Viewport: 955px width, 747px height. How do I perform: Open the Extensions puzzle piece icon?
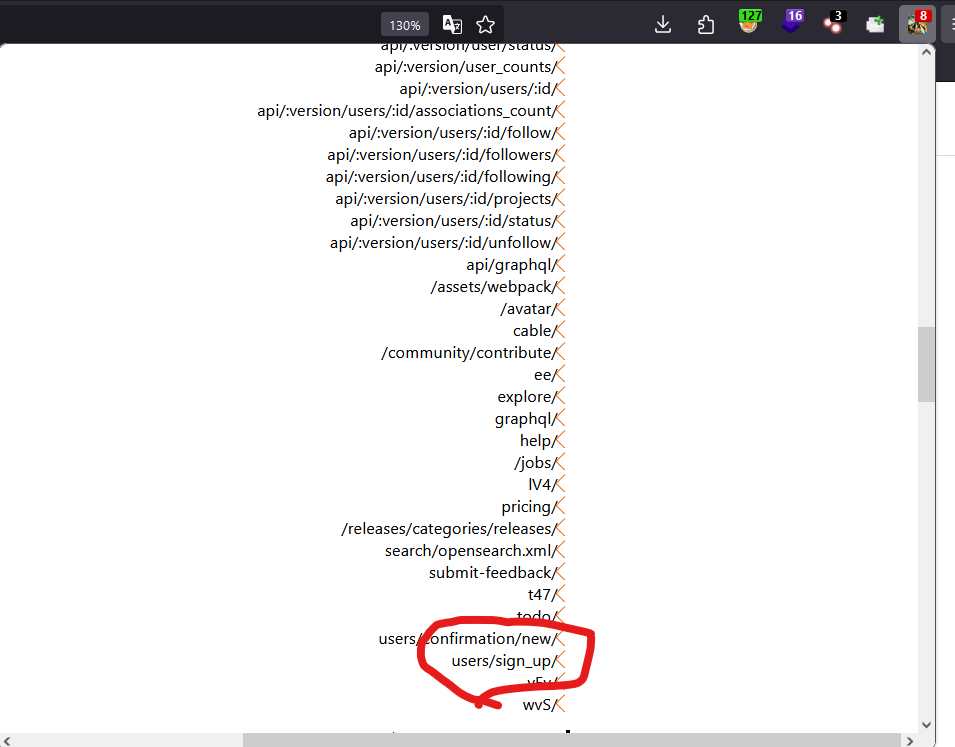(705, 23)
